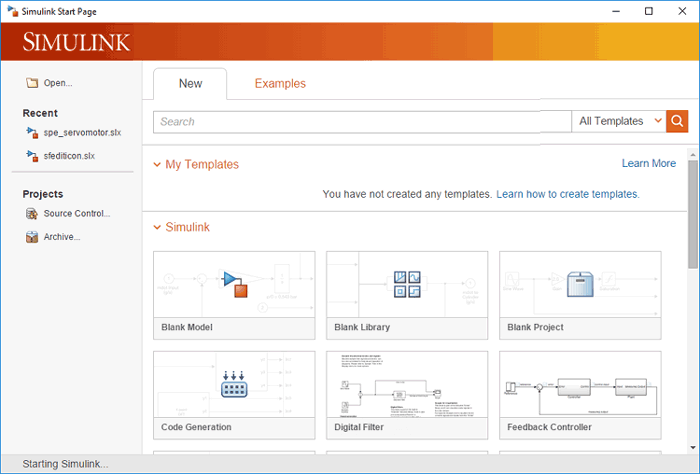Open the Learn More link

coord(649,163)
